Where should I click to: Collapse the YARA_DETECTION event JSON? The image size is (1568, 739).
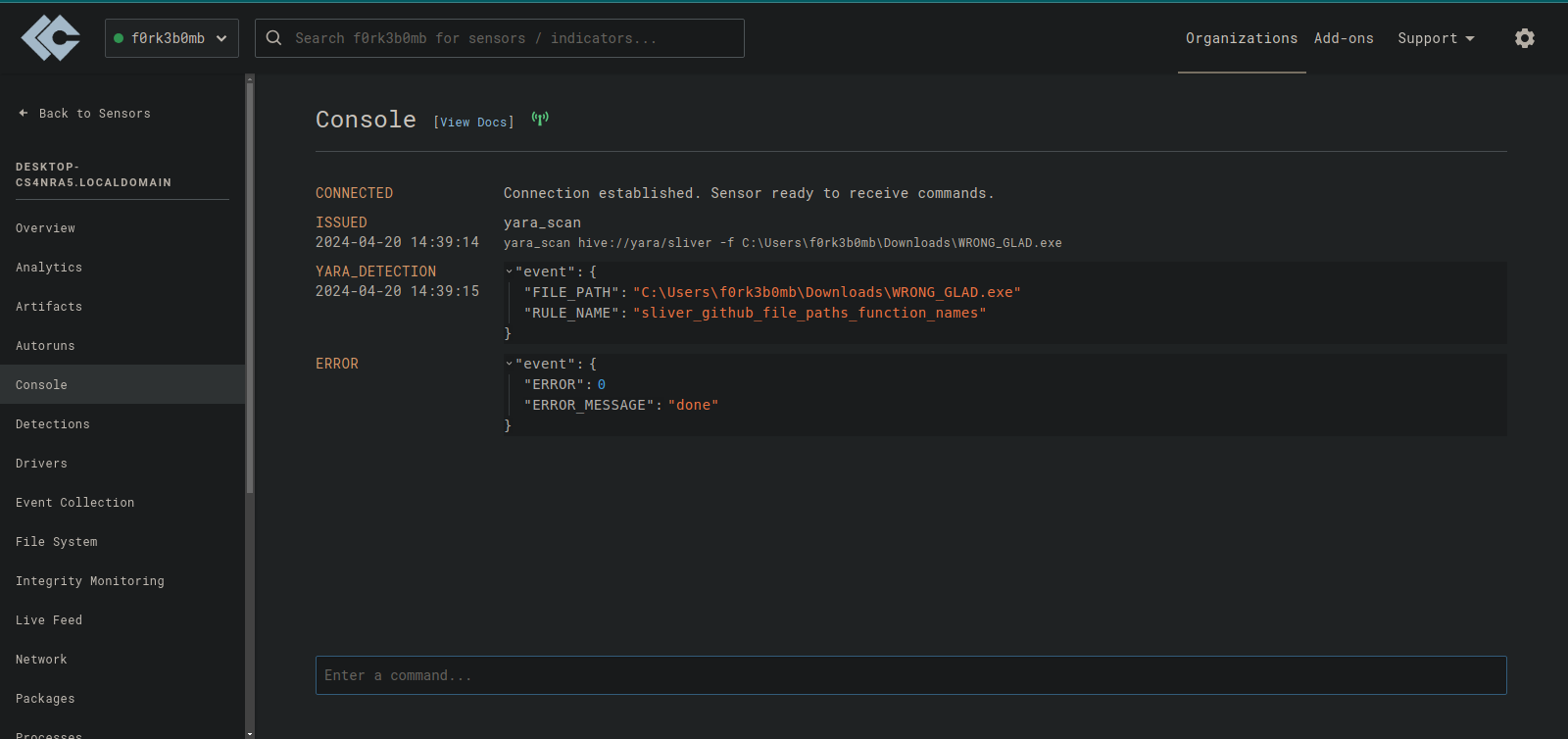(510, 271)
